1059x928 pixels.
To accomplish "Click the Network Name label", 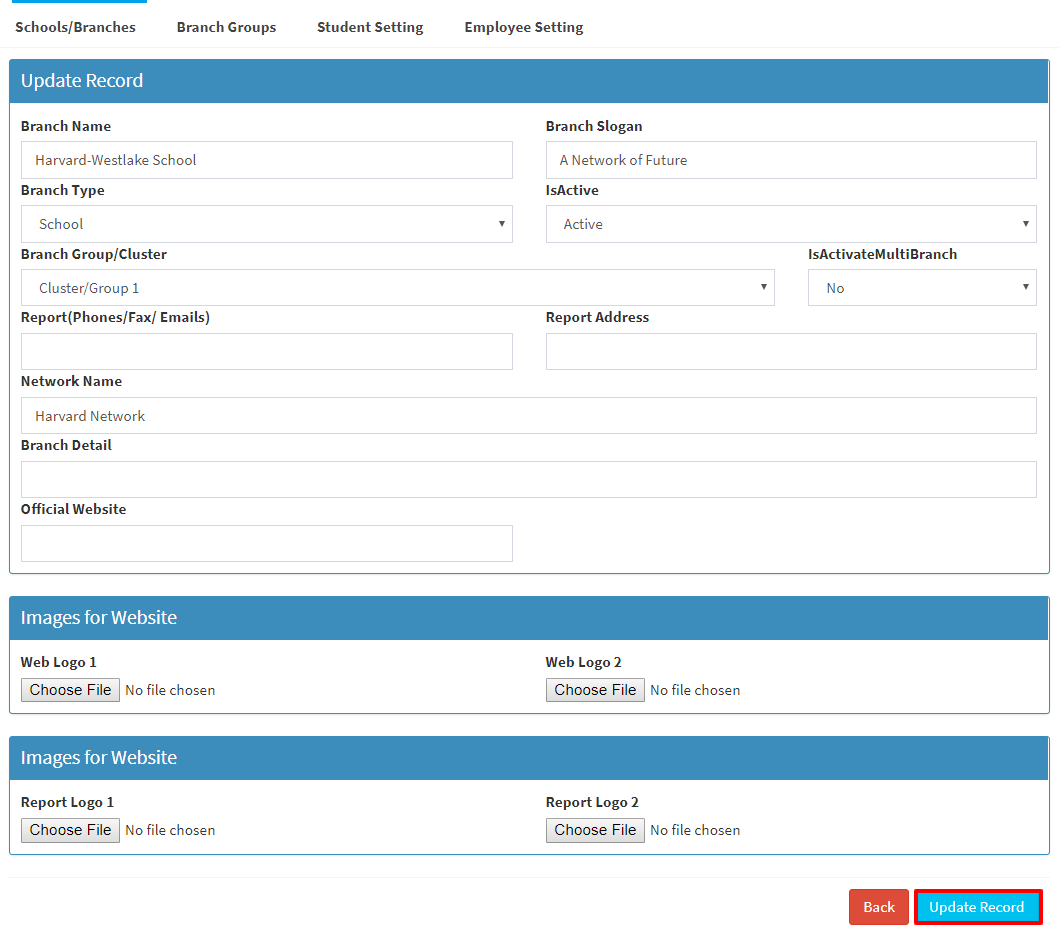I will tap(72, 381).
